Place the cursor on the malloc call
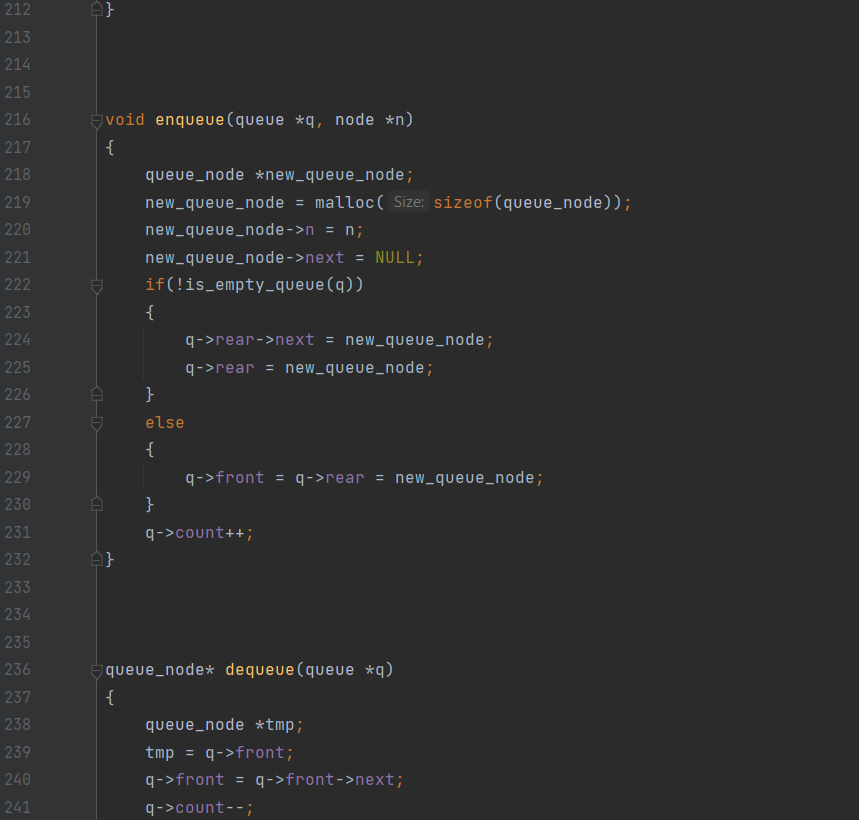859x820 pixels. [345, 202]
